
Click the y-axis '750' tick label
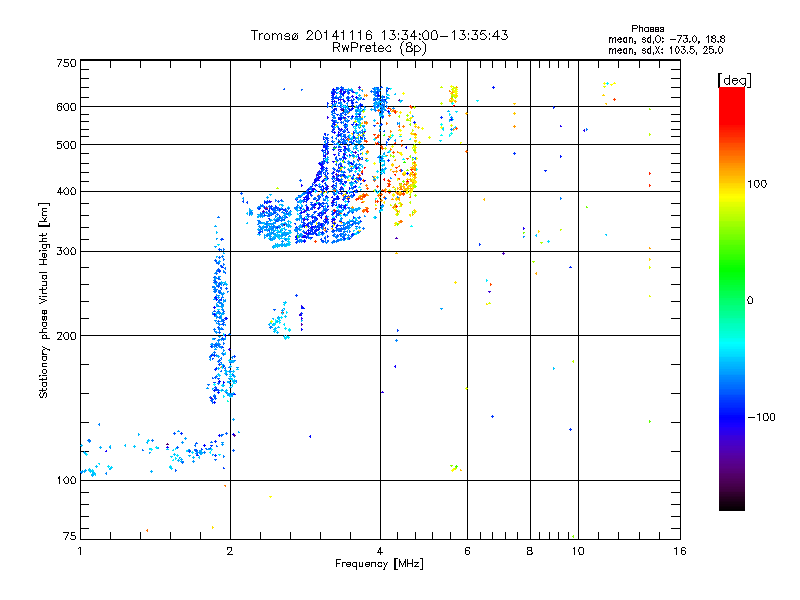point(66,63)
